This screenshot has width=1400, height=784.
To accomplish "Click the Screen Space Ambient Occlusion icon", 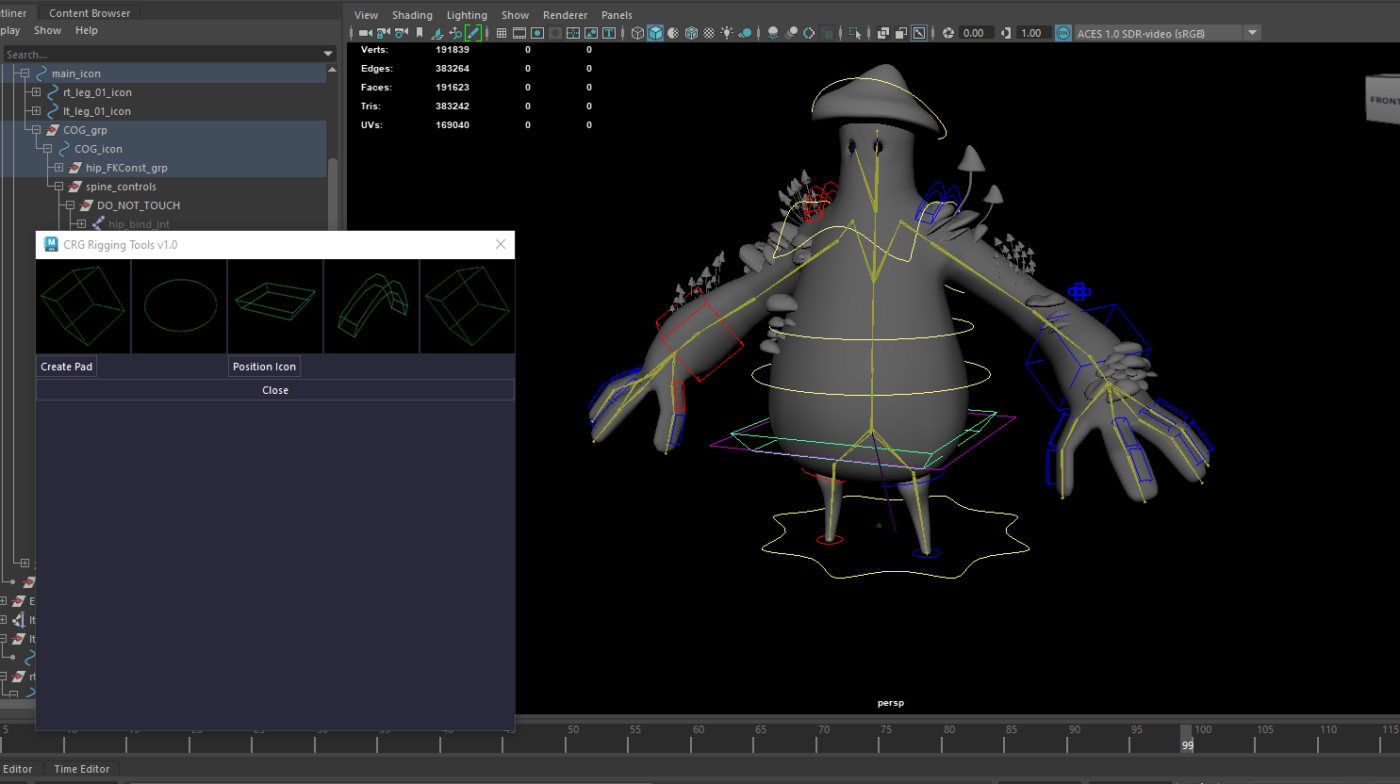I will point(773,33).
